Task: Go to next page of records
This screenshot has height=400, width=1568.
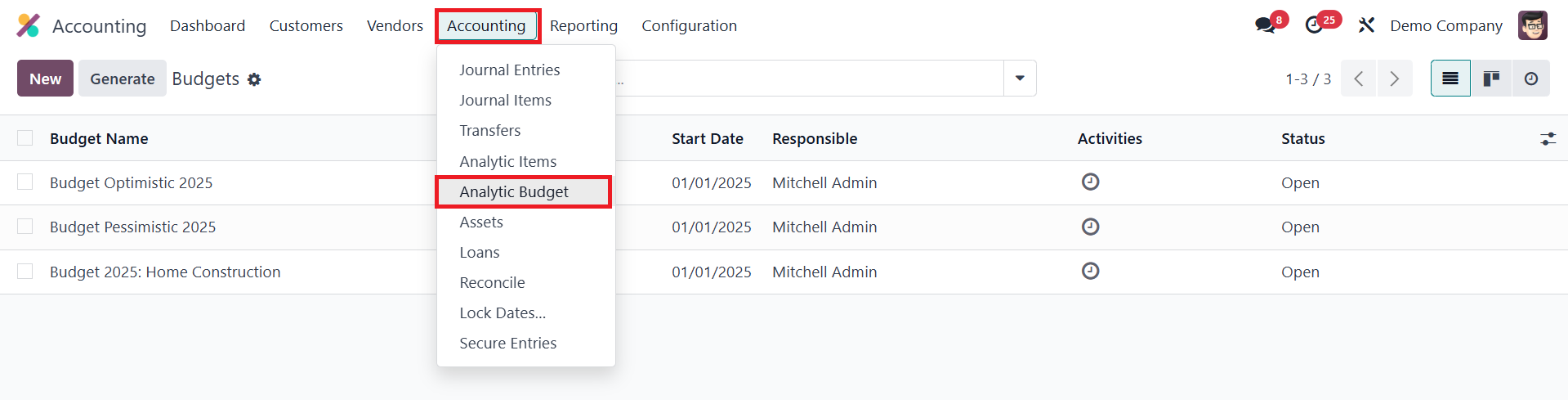Action: [1394, 79]
